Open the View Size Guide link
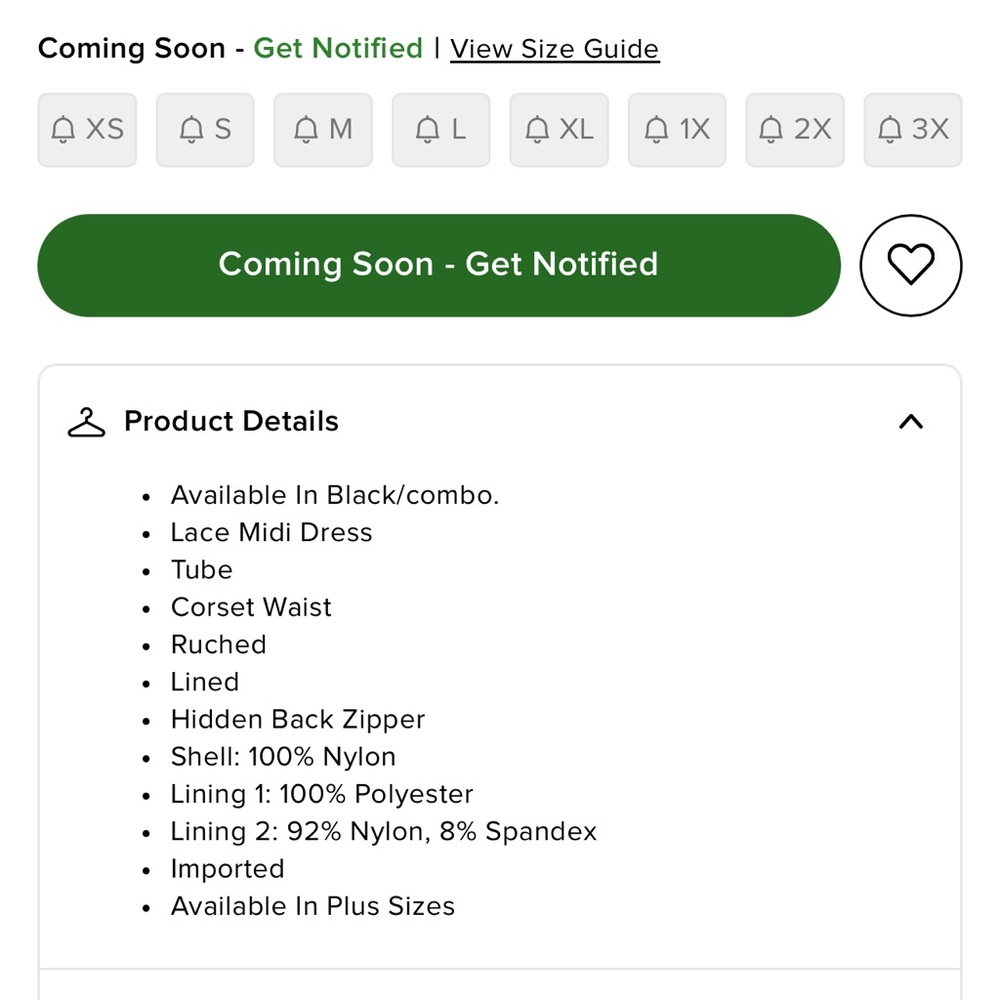 (x=554, y=49)
